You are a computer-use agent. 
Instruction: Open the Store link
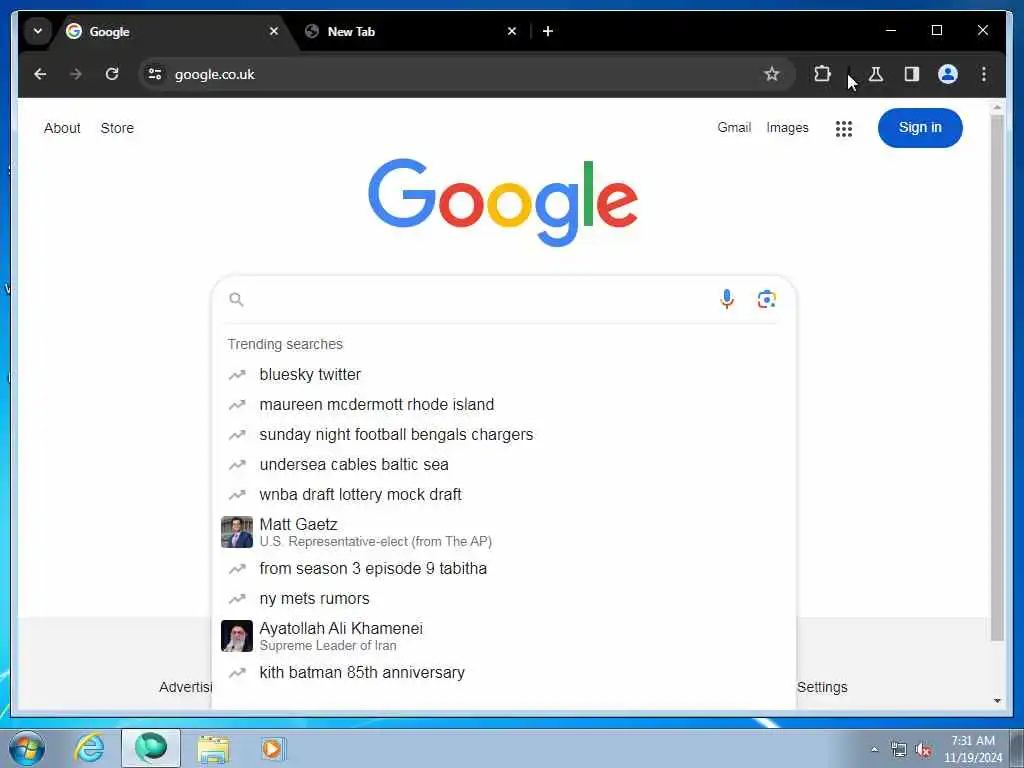118,128
